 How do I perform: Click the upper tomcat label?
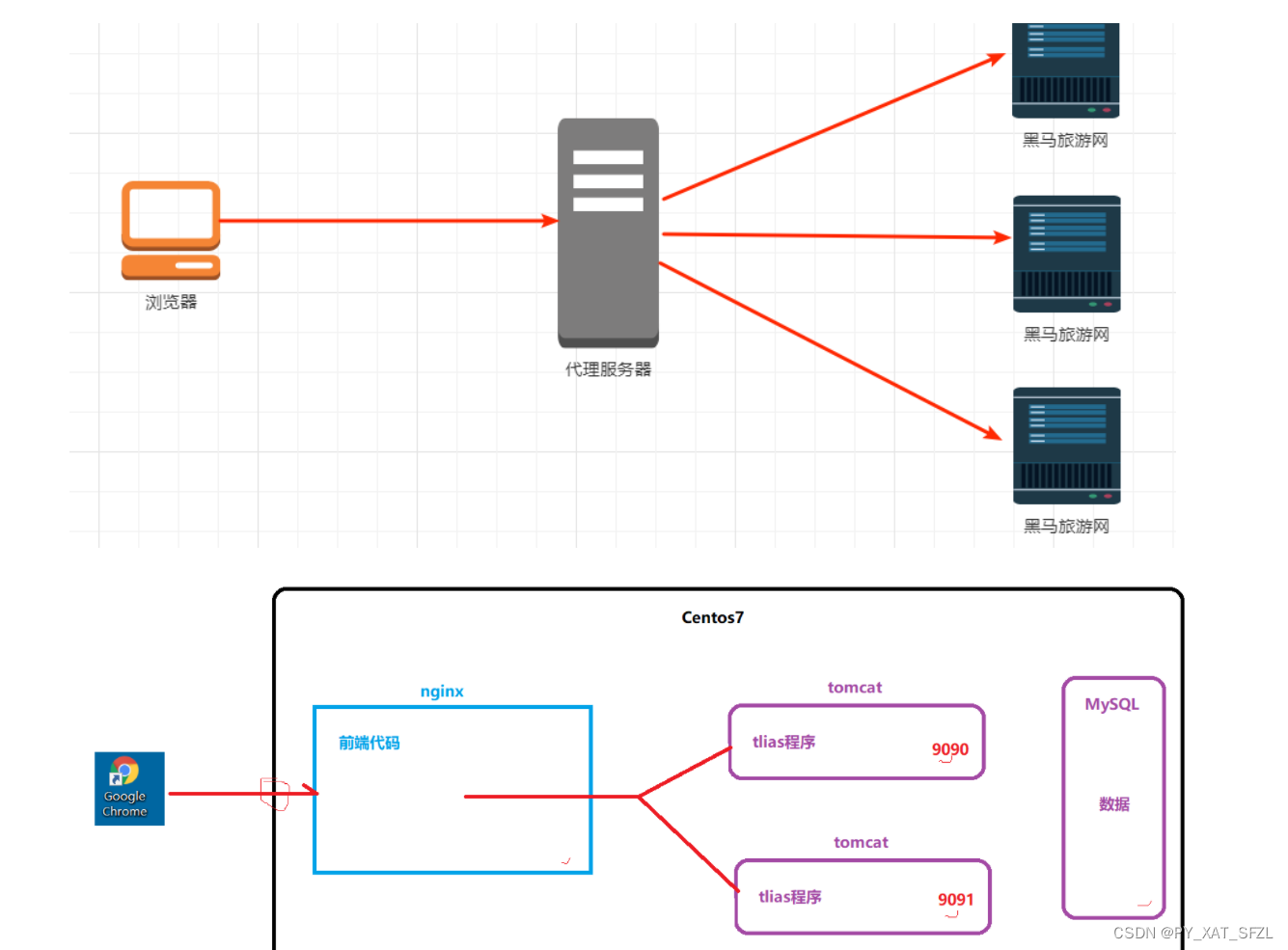click(855, 688)
